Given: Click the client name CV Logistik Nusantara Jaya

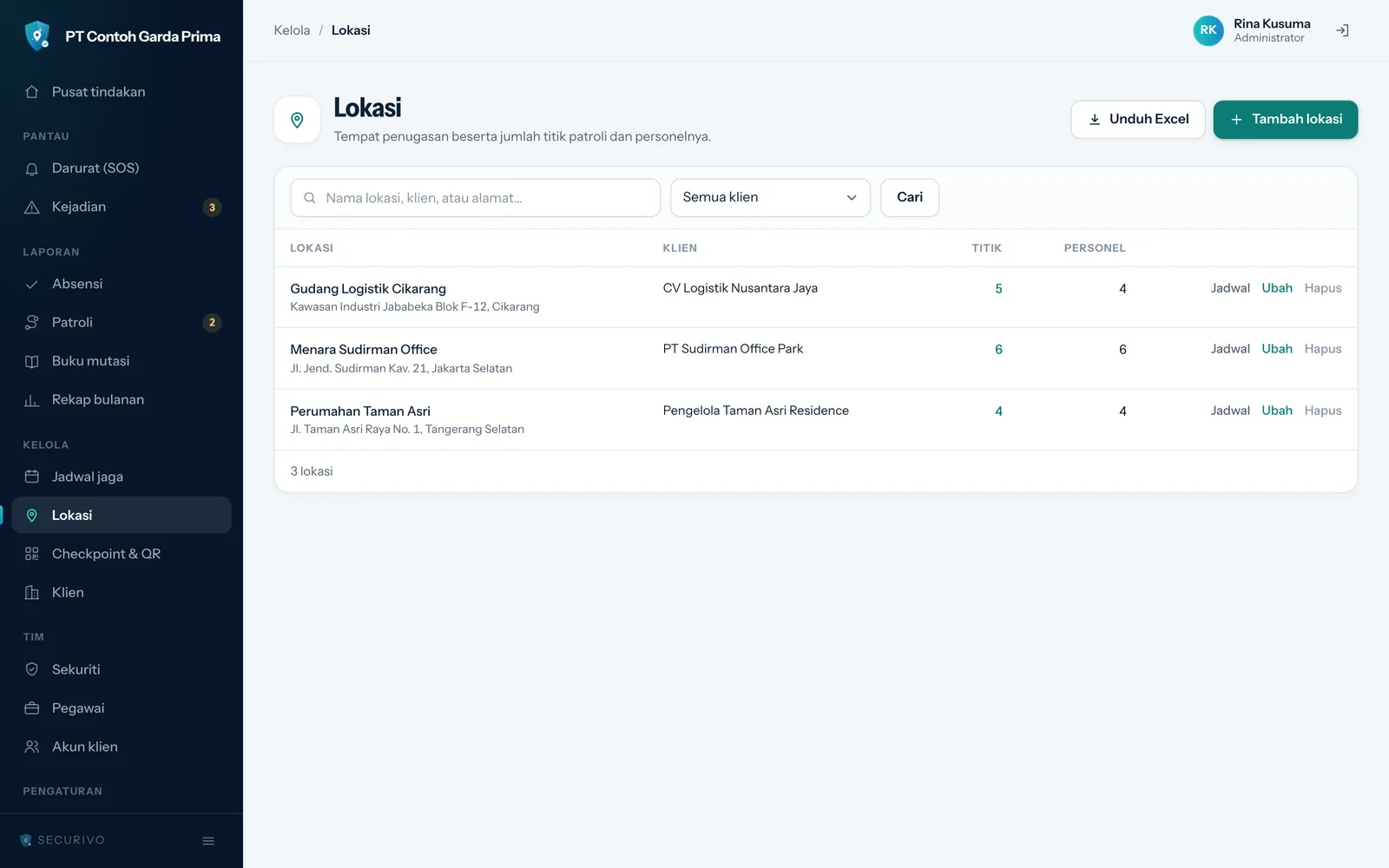Looking at the screenshot, I should pos(740,288).
